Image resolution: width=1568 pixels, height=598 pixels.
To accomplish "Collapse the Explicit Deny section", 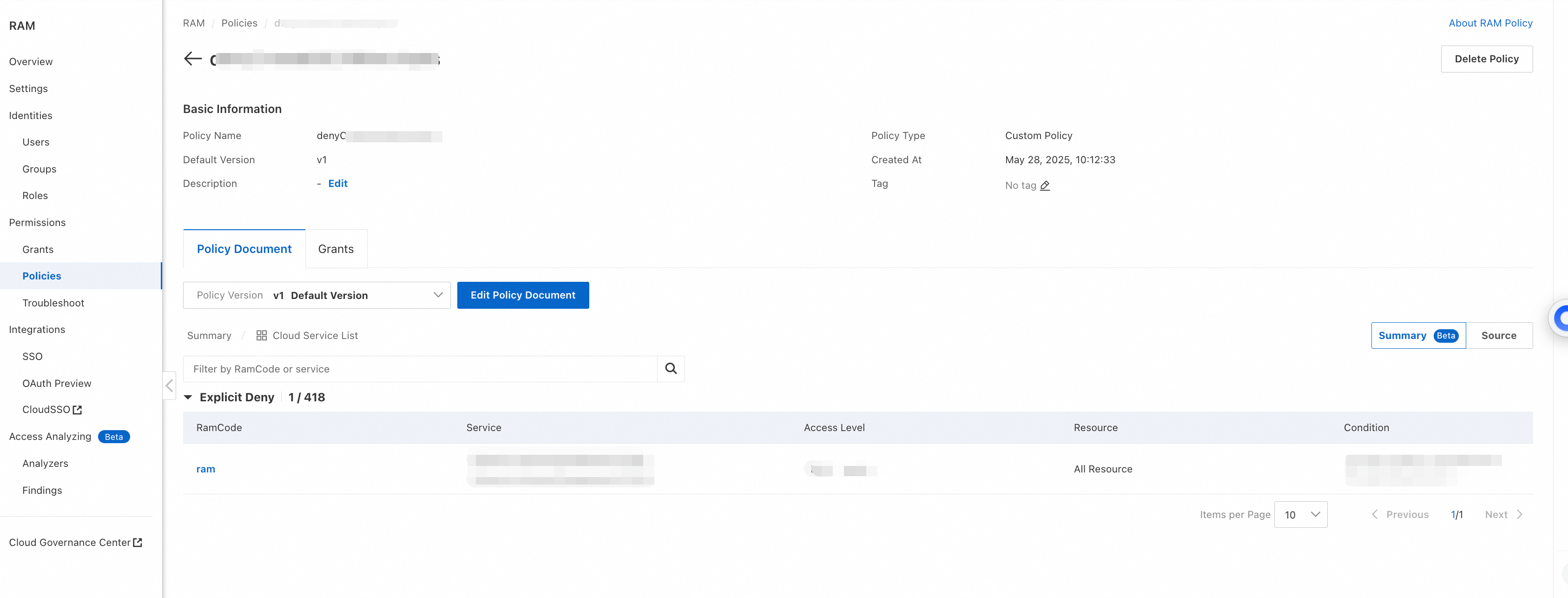I will (188, 398).
